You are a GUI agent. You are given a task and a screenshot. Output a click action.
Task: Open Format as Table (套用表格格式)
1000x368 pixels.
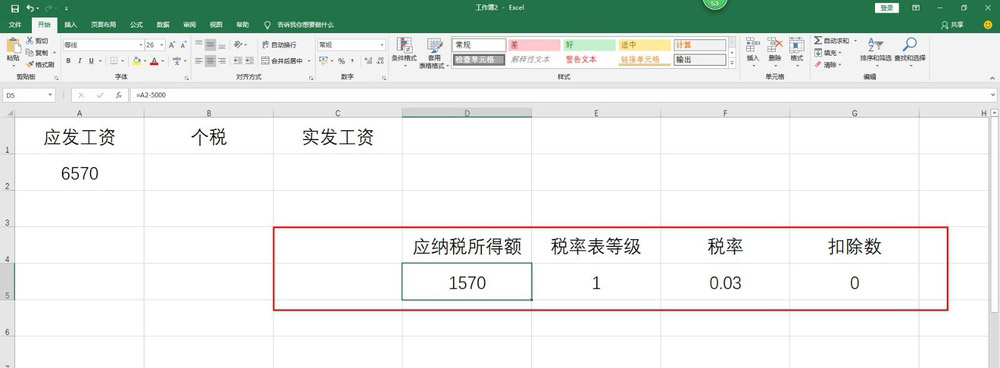point(434,52)
